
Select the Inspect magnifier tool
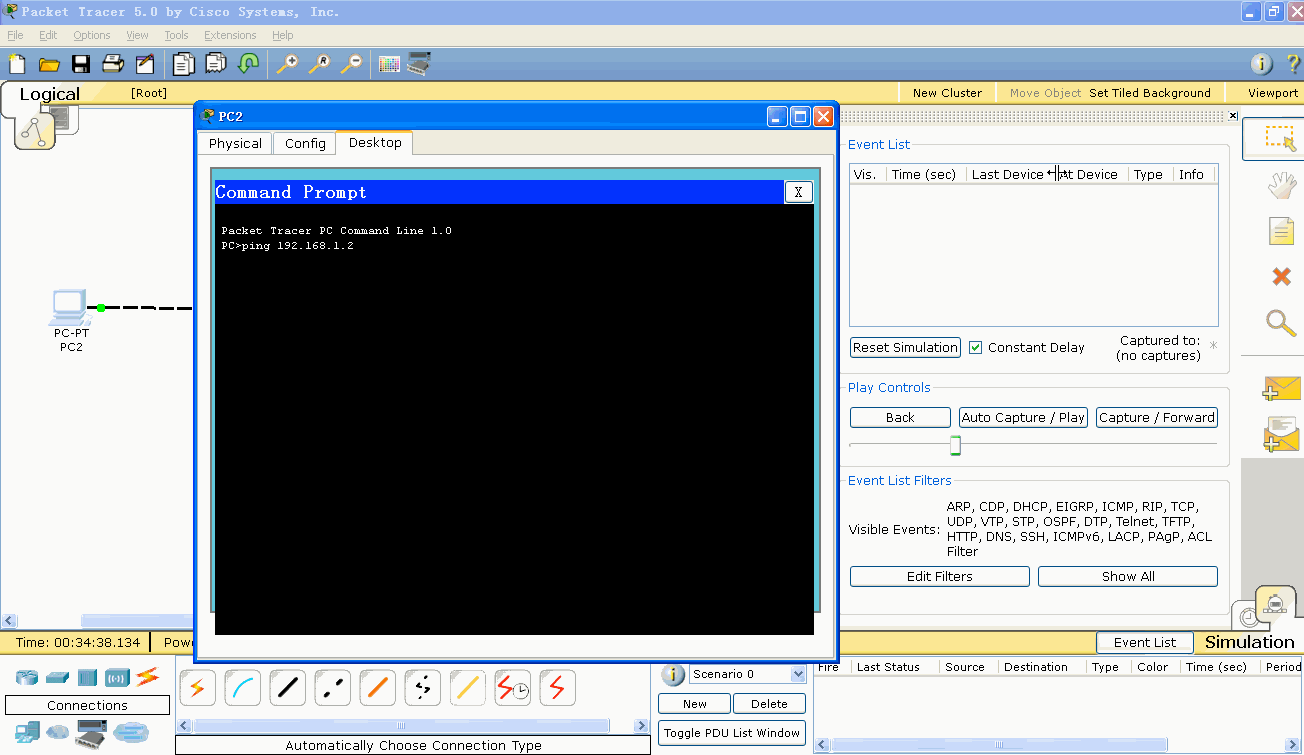point(1281,322)
